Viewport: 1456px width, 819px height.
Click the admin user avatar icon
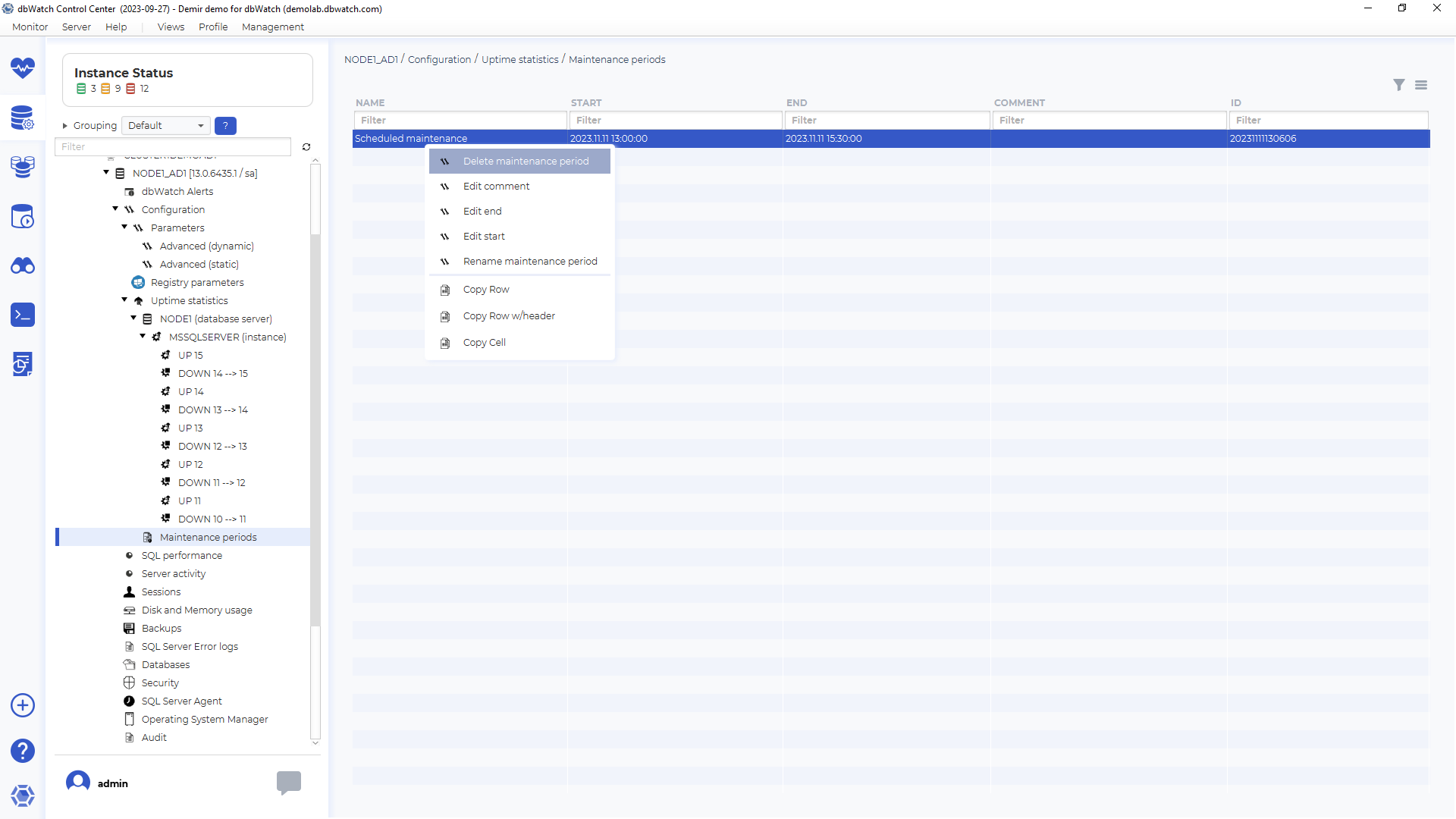78,783
